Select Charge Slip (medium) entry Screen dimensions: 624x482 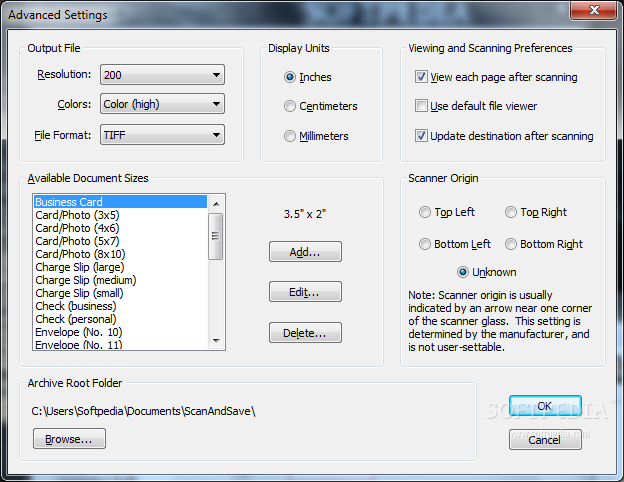[120, 280]
